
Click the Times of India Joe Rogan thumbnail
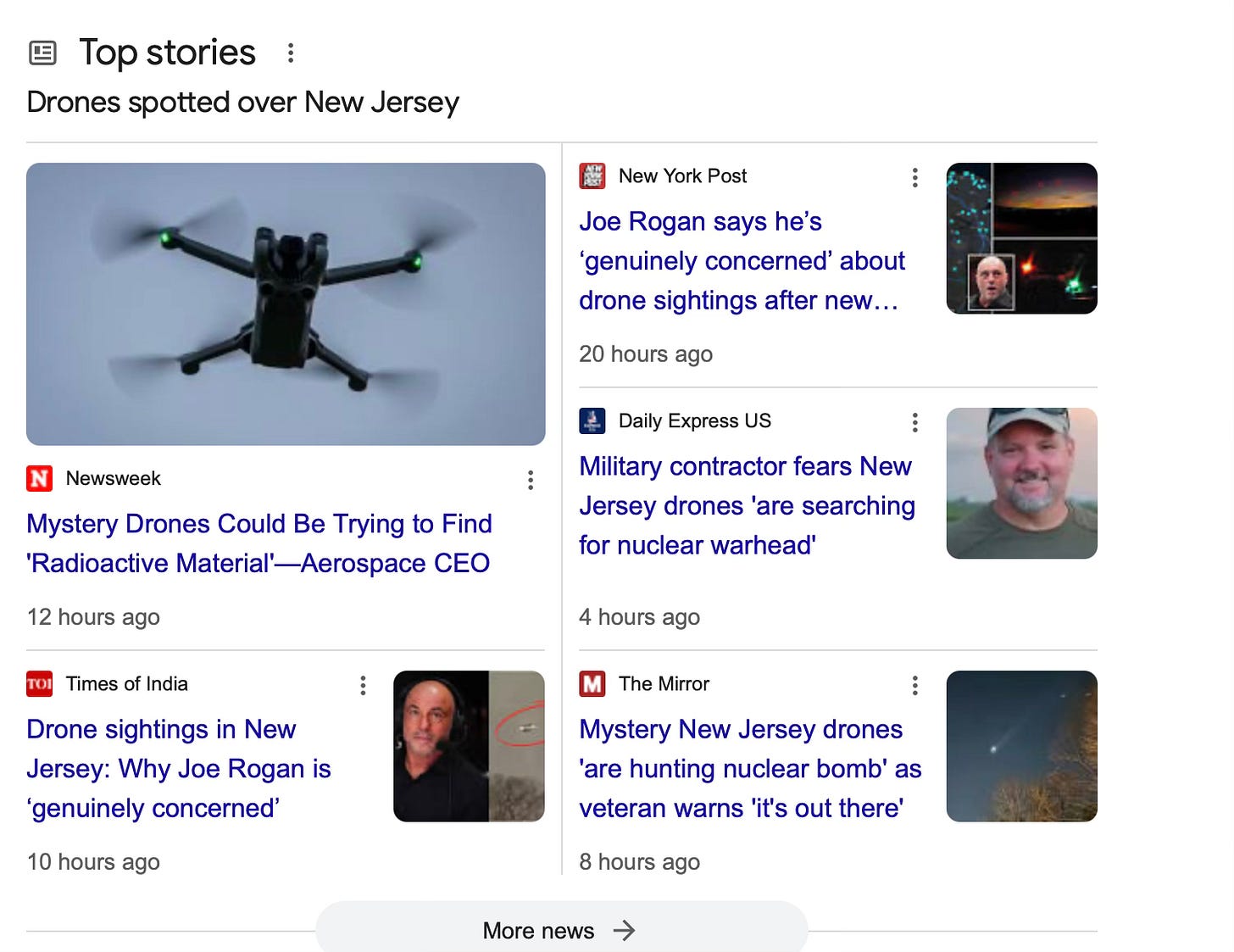469,746
